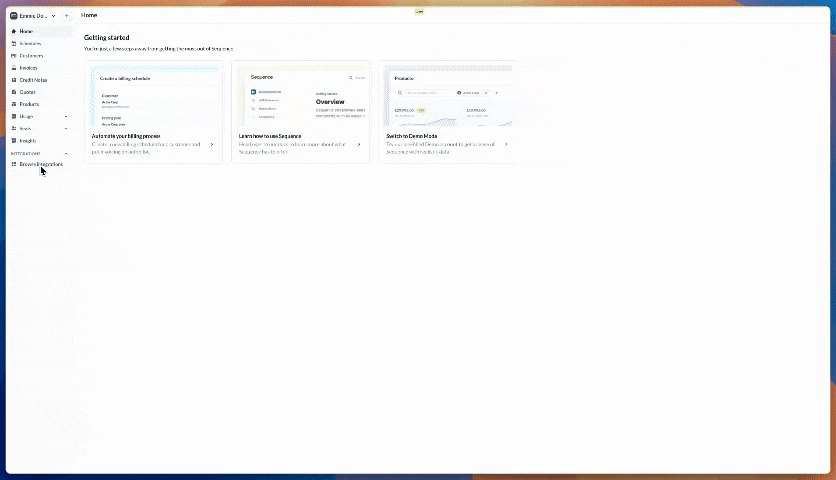Click the Usage icon in sidebar

(14, 116)
